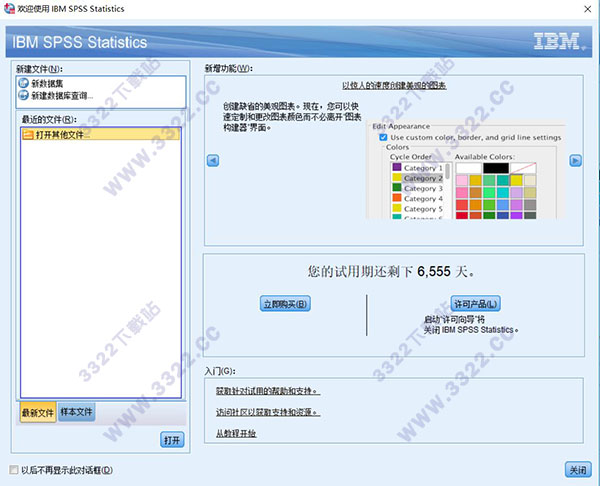The width and height of the screenshot is (600, 486).
Task: Click the folder icon for 打开其他文件
Action: click(28, 135)
